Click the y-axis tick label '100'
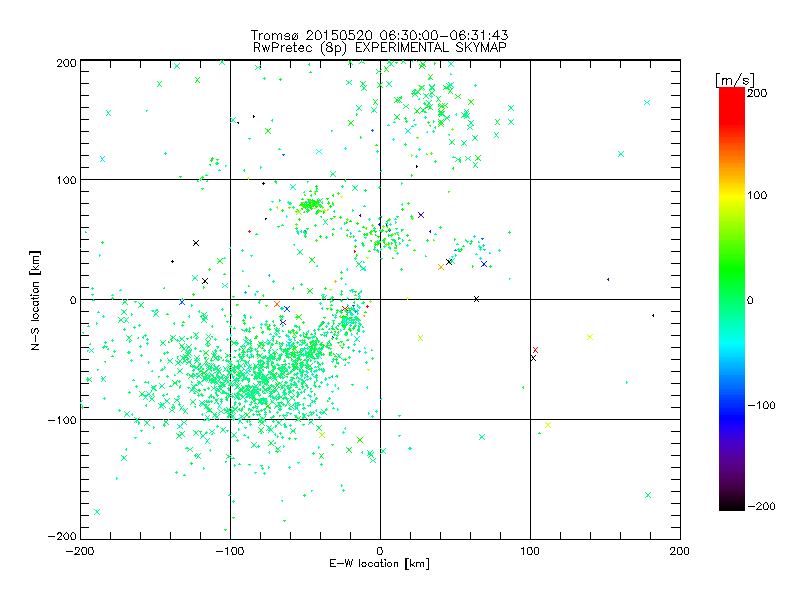 (66, 180)
